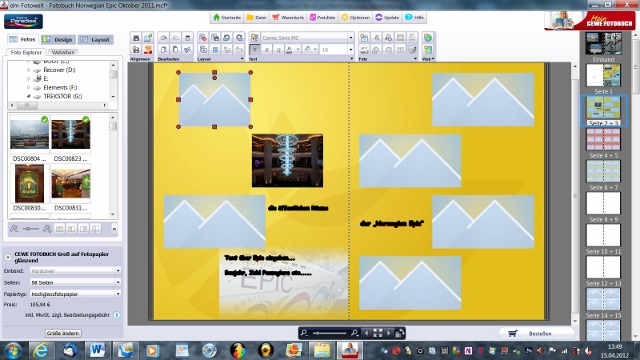Image resolution: width=640 pixels, height=360 pixels.
Task: Click the Bestellen order button
Action: click(x=535, y=333)
